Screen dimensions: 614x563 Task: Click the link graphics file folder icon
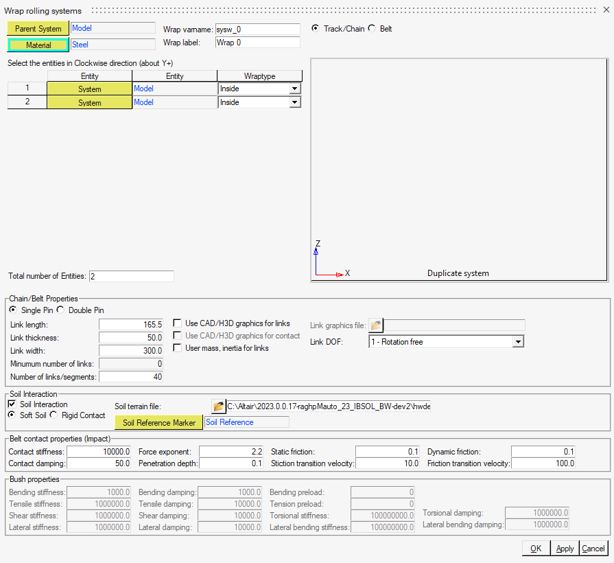click(x=376, y=325)
